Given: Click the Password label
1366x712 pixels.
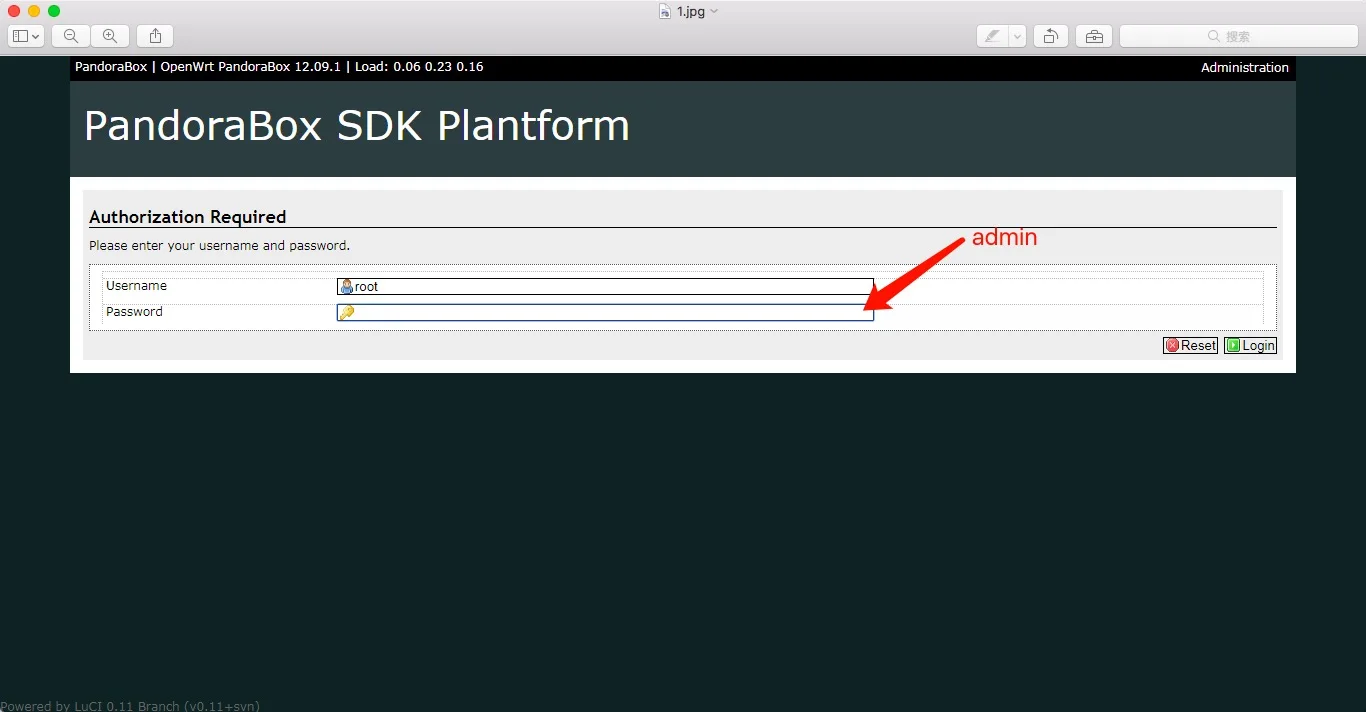Looking at the screenshot, I should (134, 312).
